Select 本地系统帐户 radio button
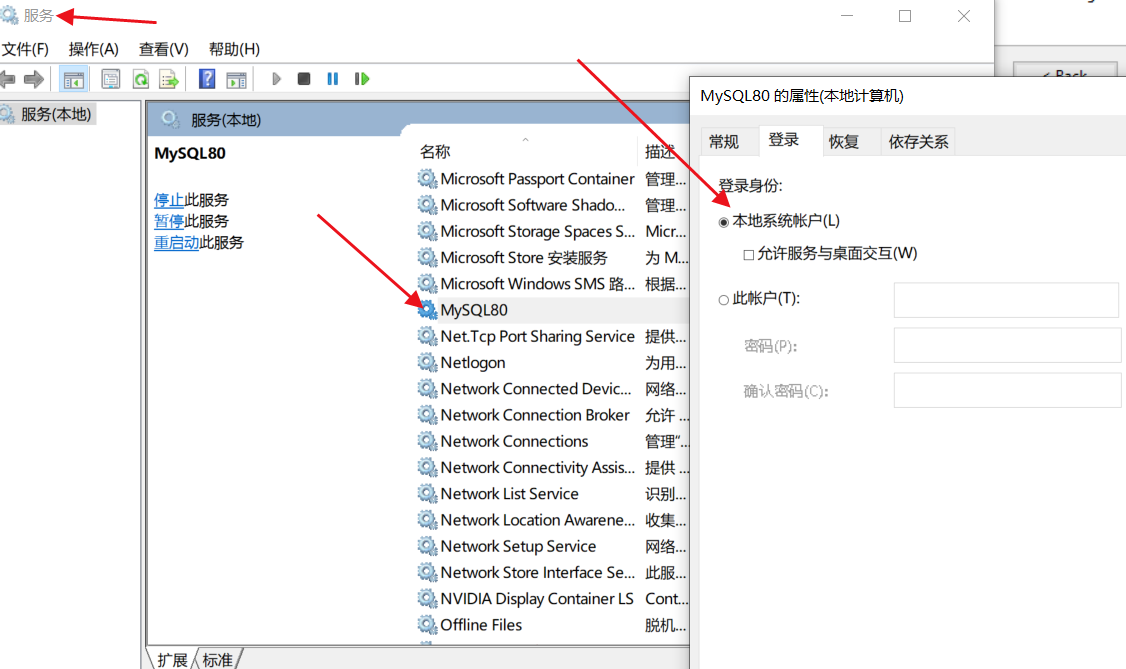1126x669 pixels. click(723, 221)
